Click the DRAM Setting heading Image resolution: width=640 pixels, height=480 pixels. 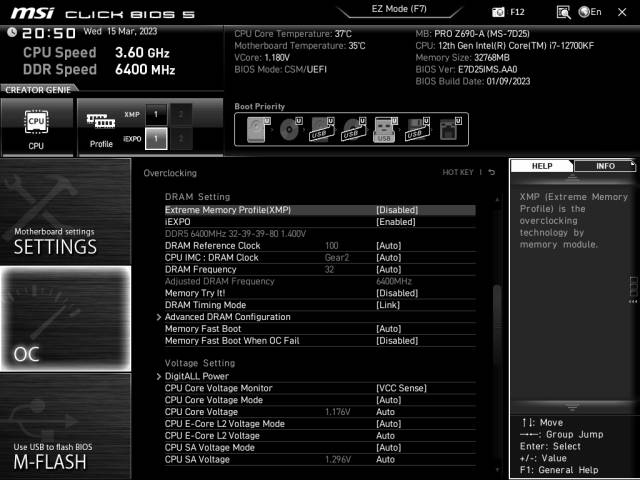coord(197,197)
